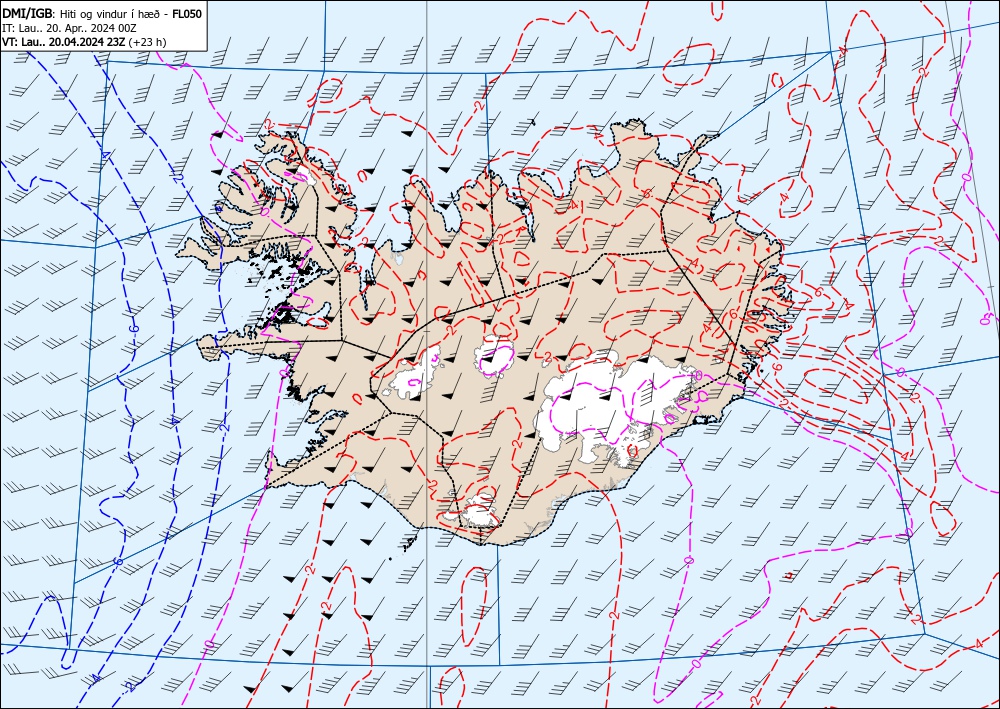Click the "Hiti og vindur í hæð" chart title
The height and width of the screenshot is (709, 1000).
[x=110, y=14]
